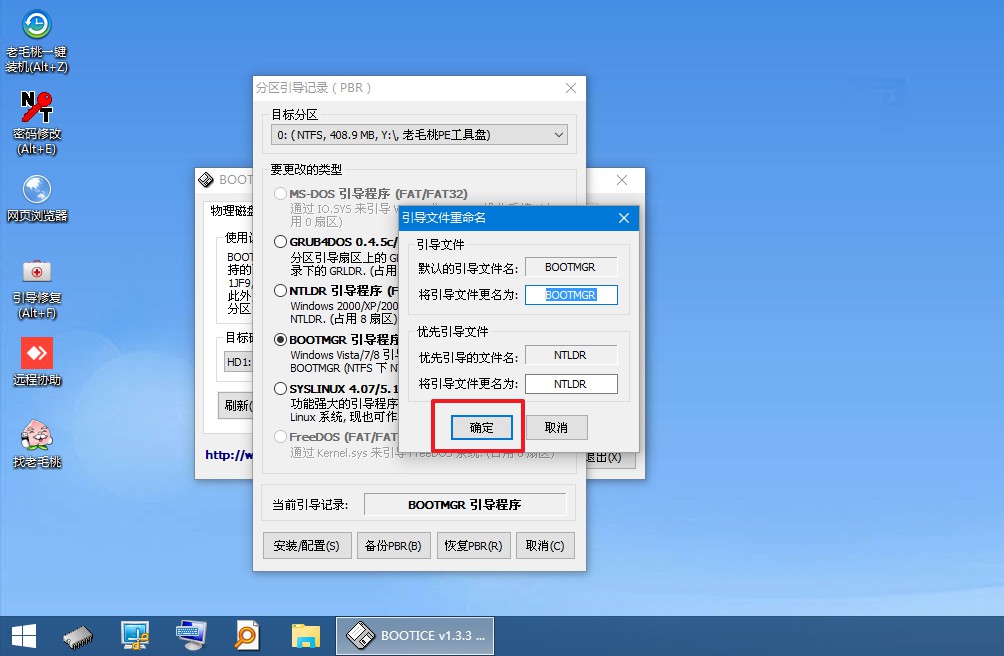Close the 引导文件重命名 dialog
This screenshot has height=656, width=1004.
624,218
